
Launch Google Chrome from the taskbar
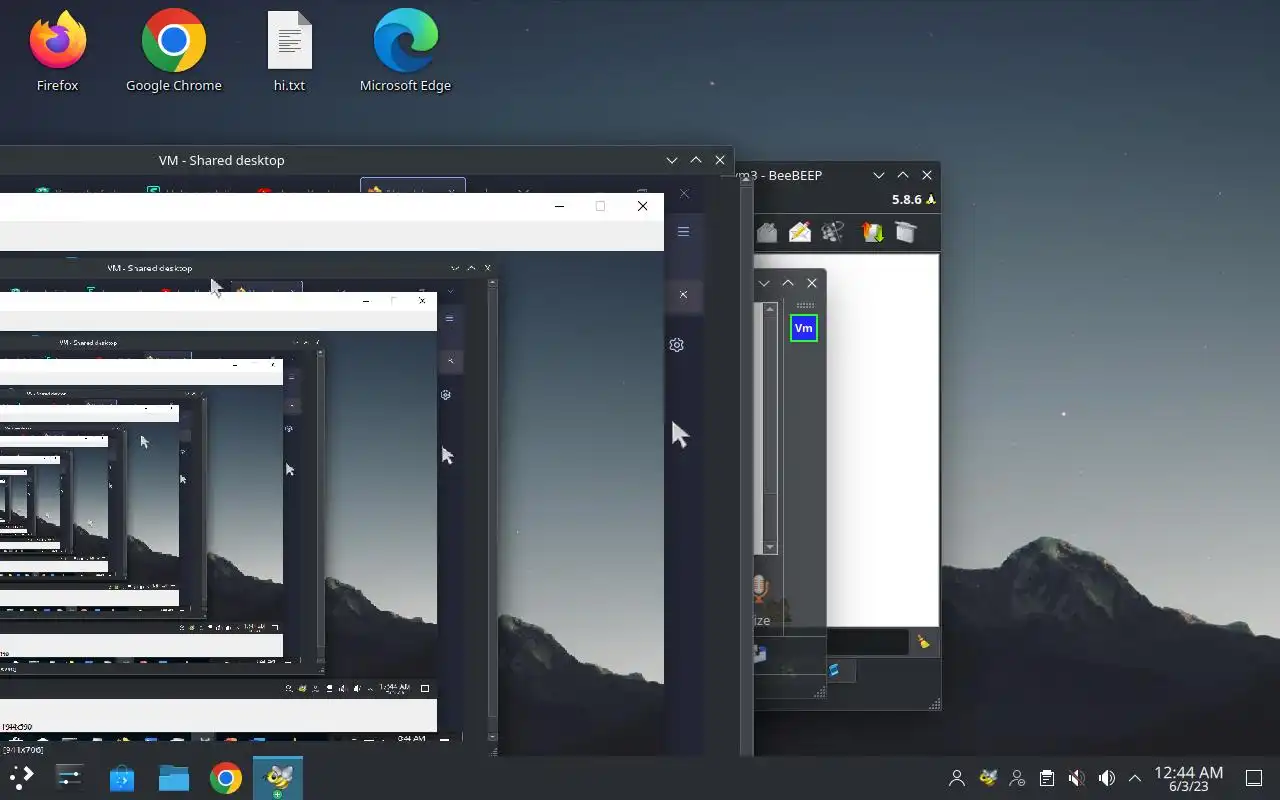click(x=226, y=778)
